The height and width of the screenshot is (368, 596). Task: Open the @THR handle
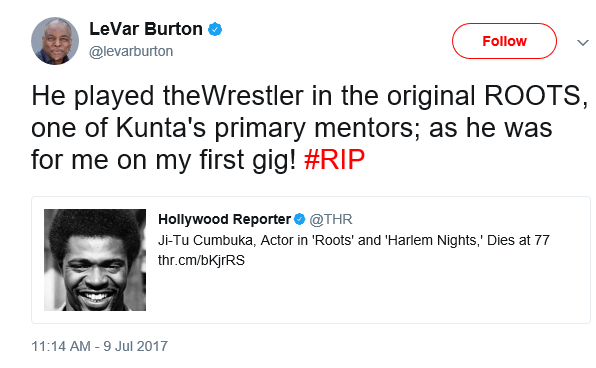[331, 219]
